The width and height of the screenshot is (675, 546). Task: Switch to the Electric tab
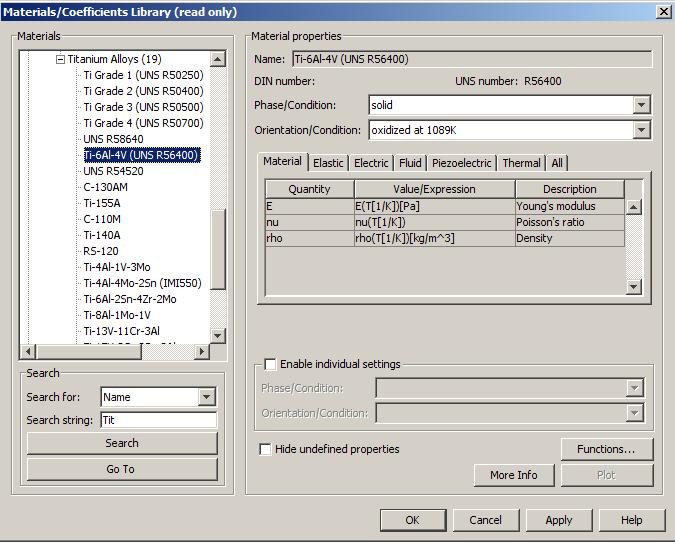click(x=371, y=163)
